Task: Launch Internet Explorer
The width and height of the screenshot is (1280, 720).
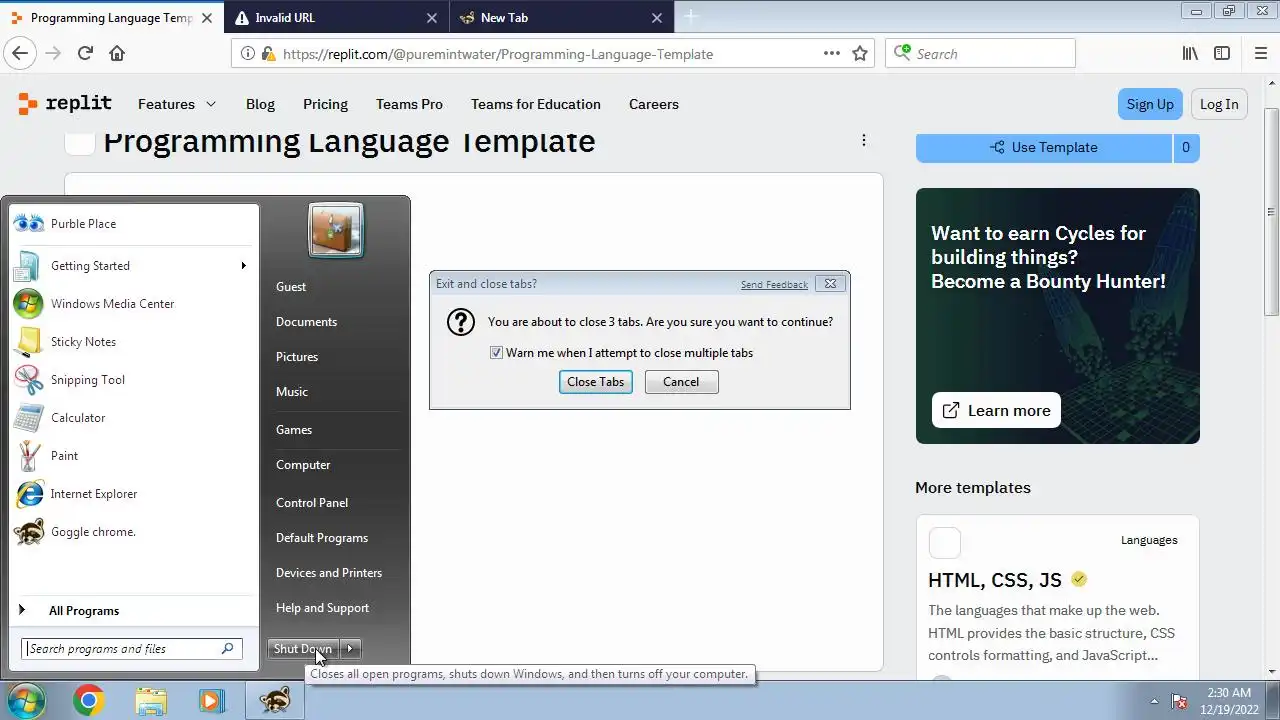Action: [134, 494]
